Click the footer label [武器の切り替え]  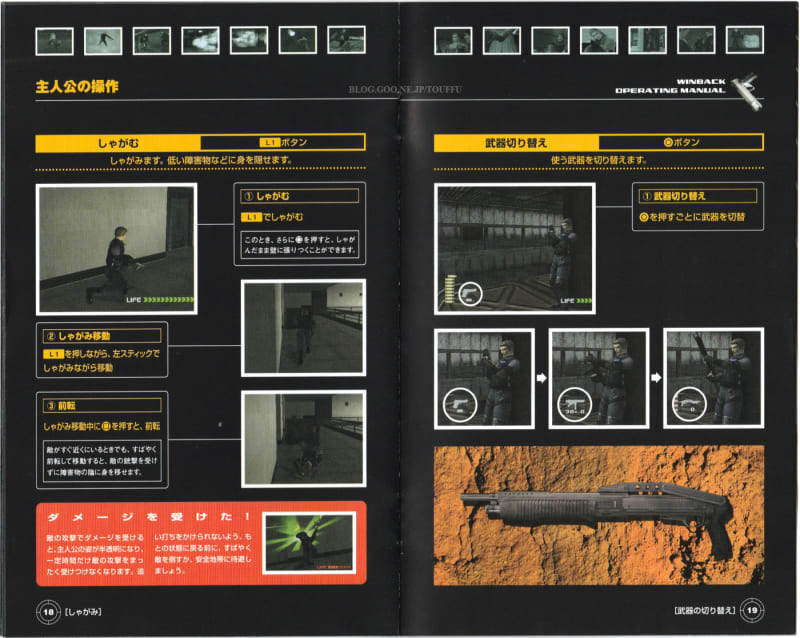pos(704,610)
